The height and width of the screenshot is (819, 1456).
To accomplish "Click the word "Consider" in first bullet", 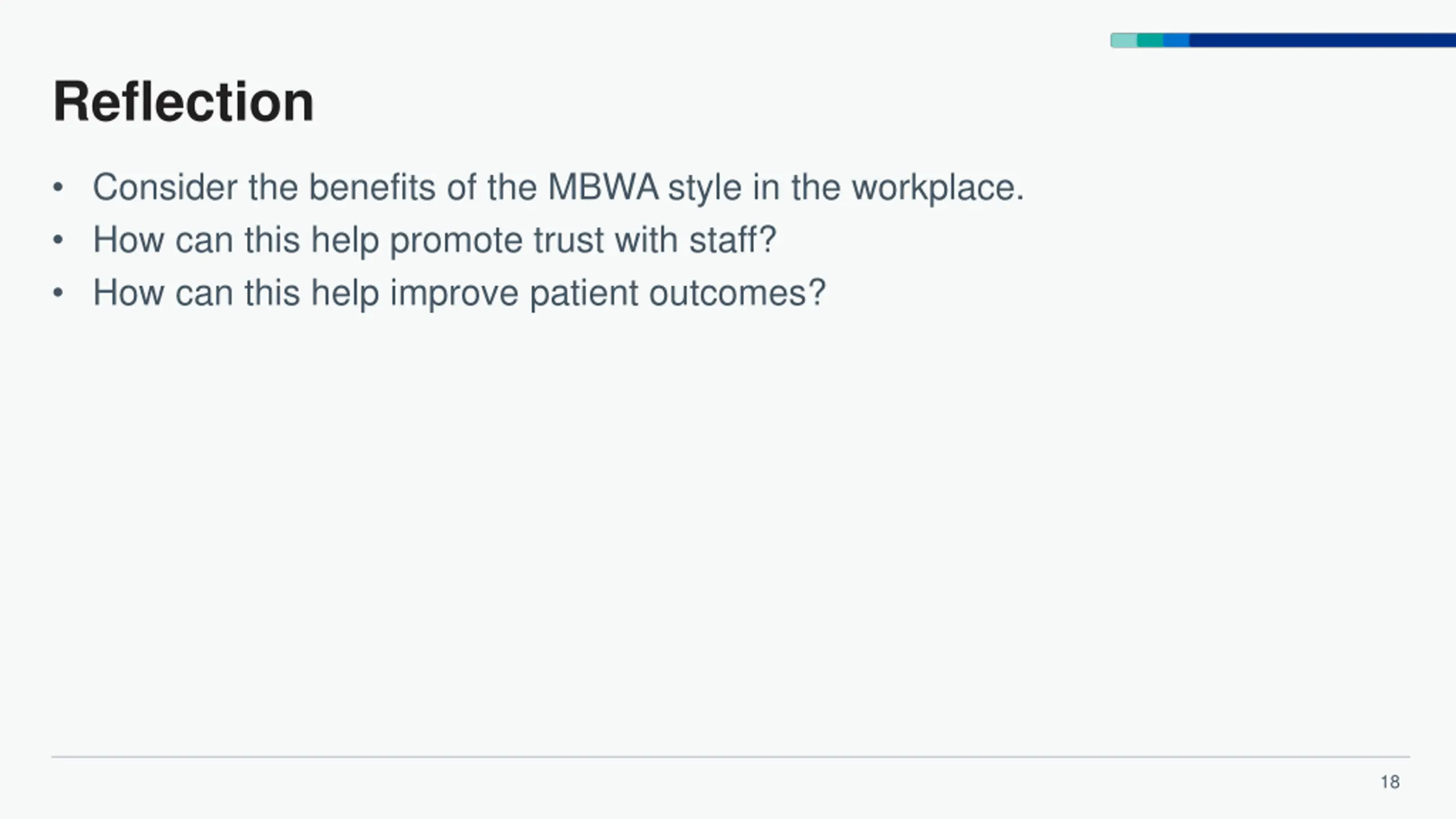I will coord(165,187).
